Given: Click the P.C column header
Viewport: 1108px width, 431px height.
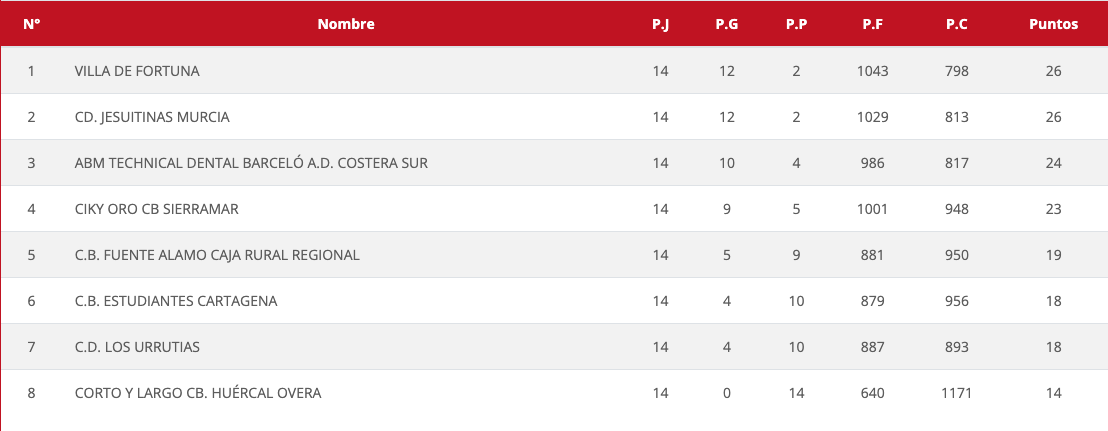Looking at the screenshot, I should click(x=956, y=24).
